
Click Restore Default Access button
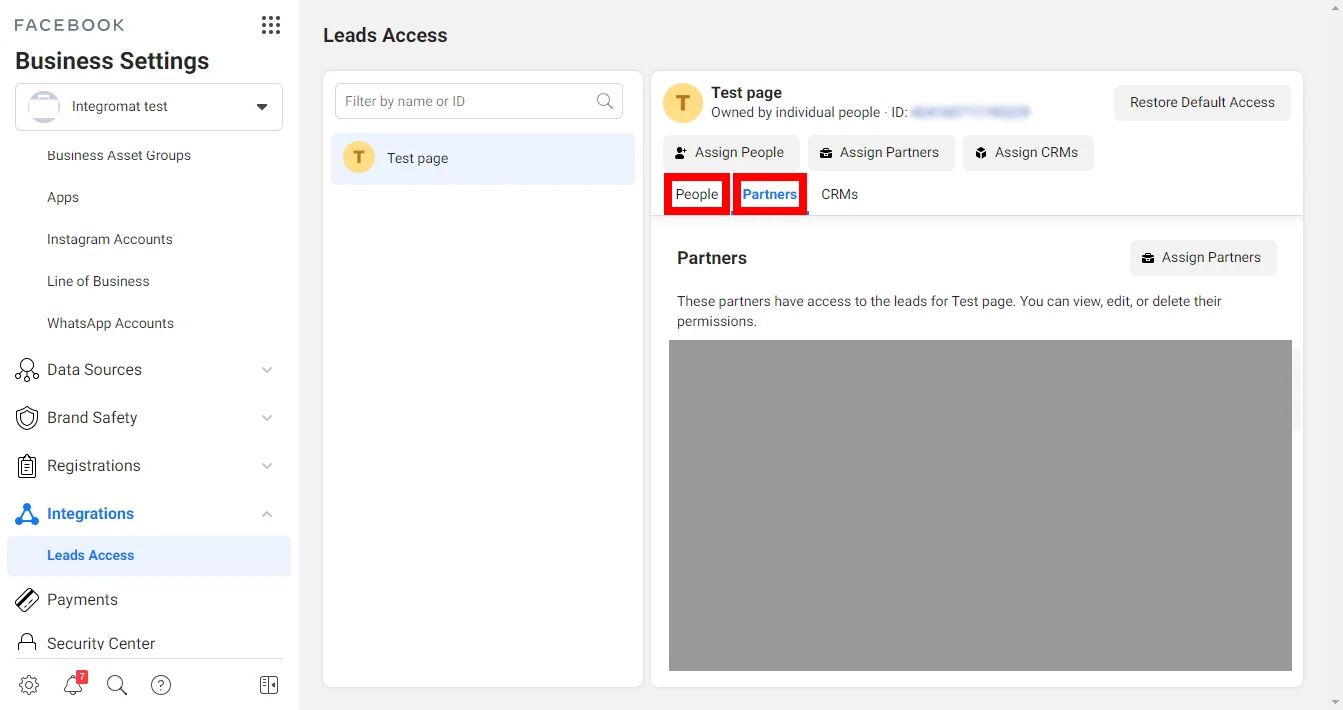point(1202,102)
